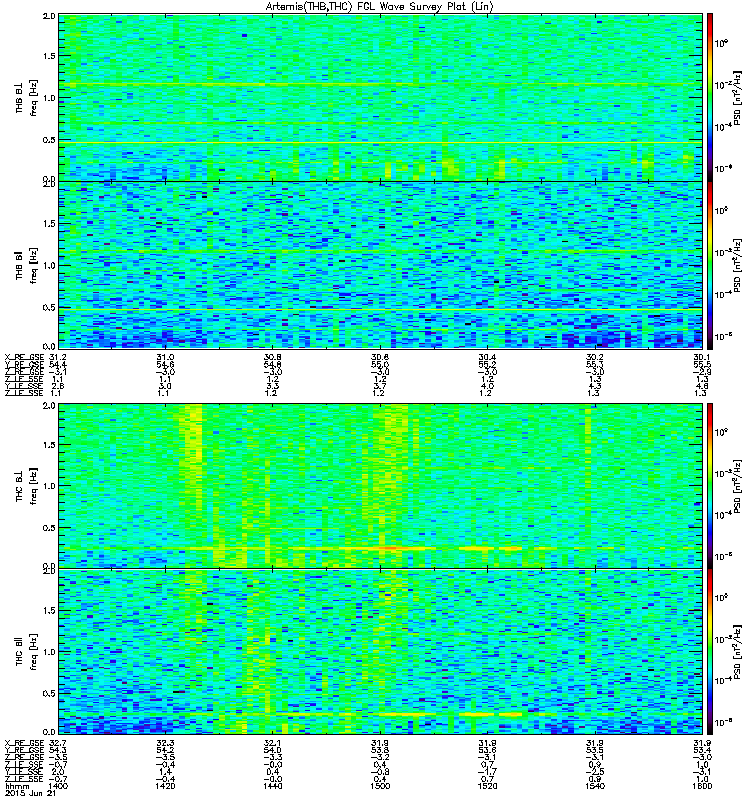Image resolution: width=750 pixels, height=800 pixels.
Task: Click the '1520' time tick label
Action: click(487, 786)
